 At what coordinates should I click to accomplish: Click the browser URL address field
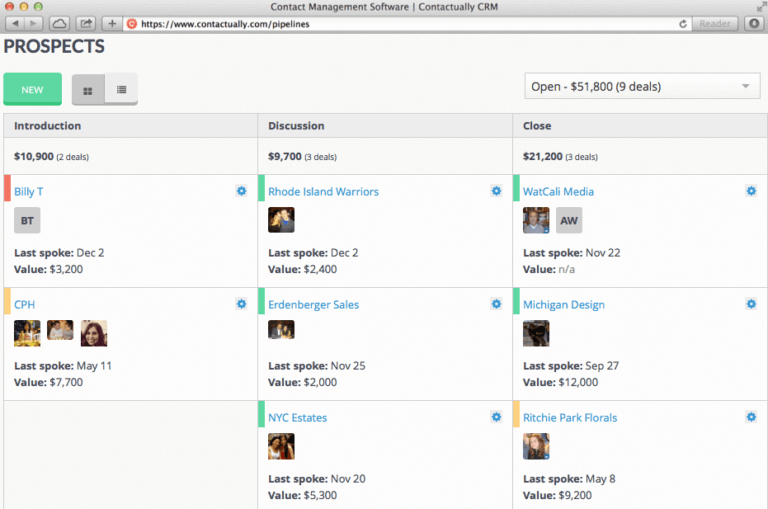coord(400,23)
